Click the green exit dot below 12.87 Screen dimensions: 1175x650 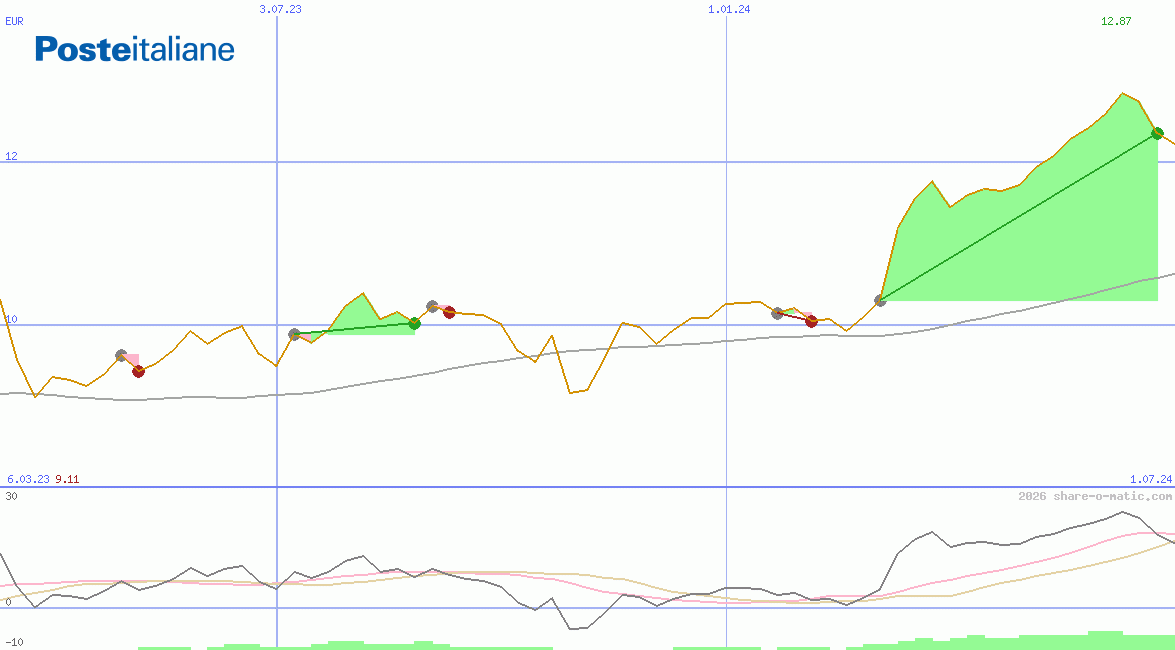click(1157, 133)
